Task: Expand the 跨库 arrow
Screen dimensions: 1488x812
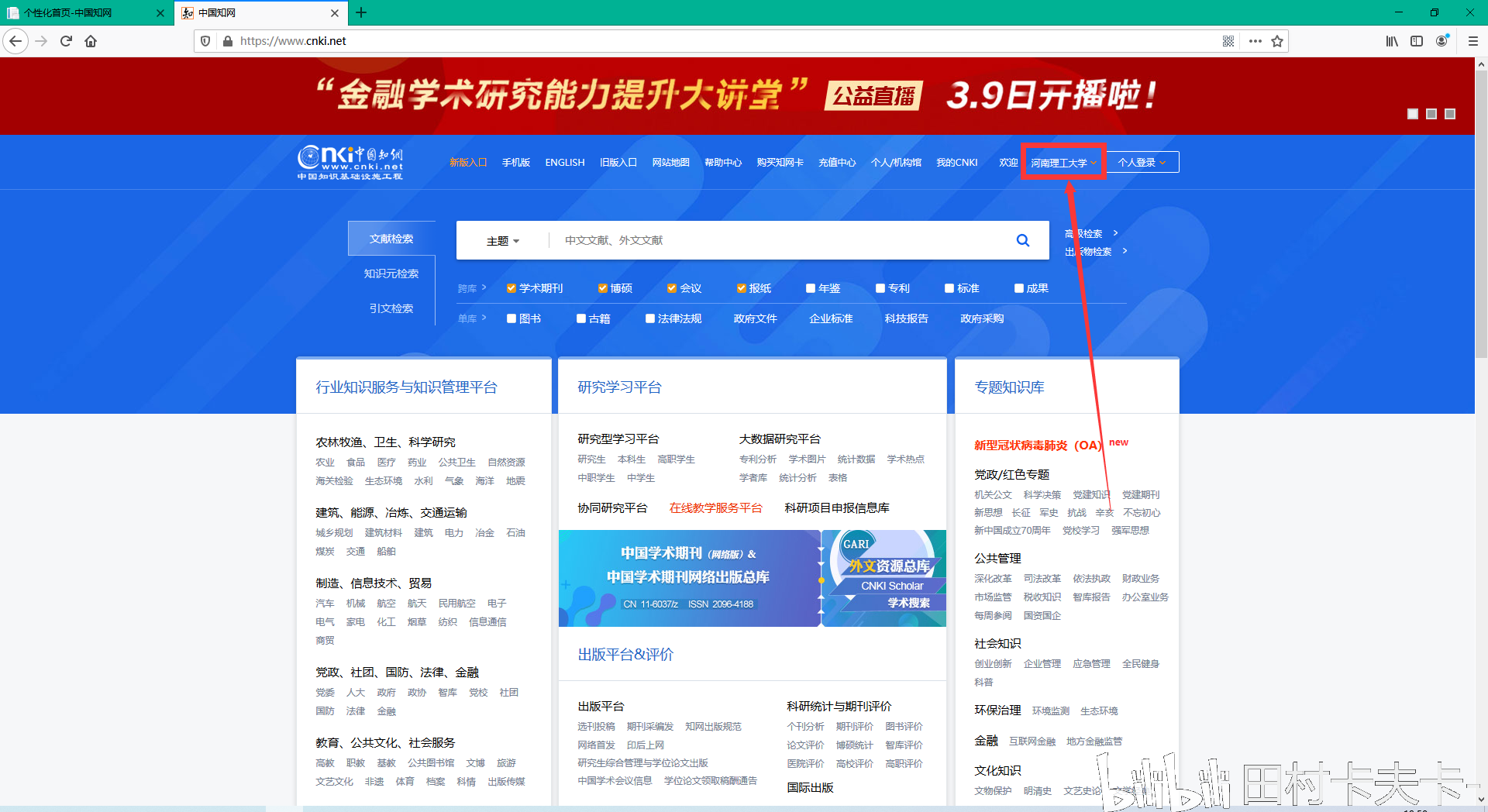Action: click(x=484, y=287)
